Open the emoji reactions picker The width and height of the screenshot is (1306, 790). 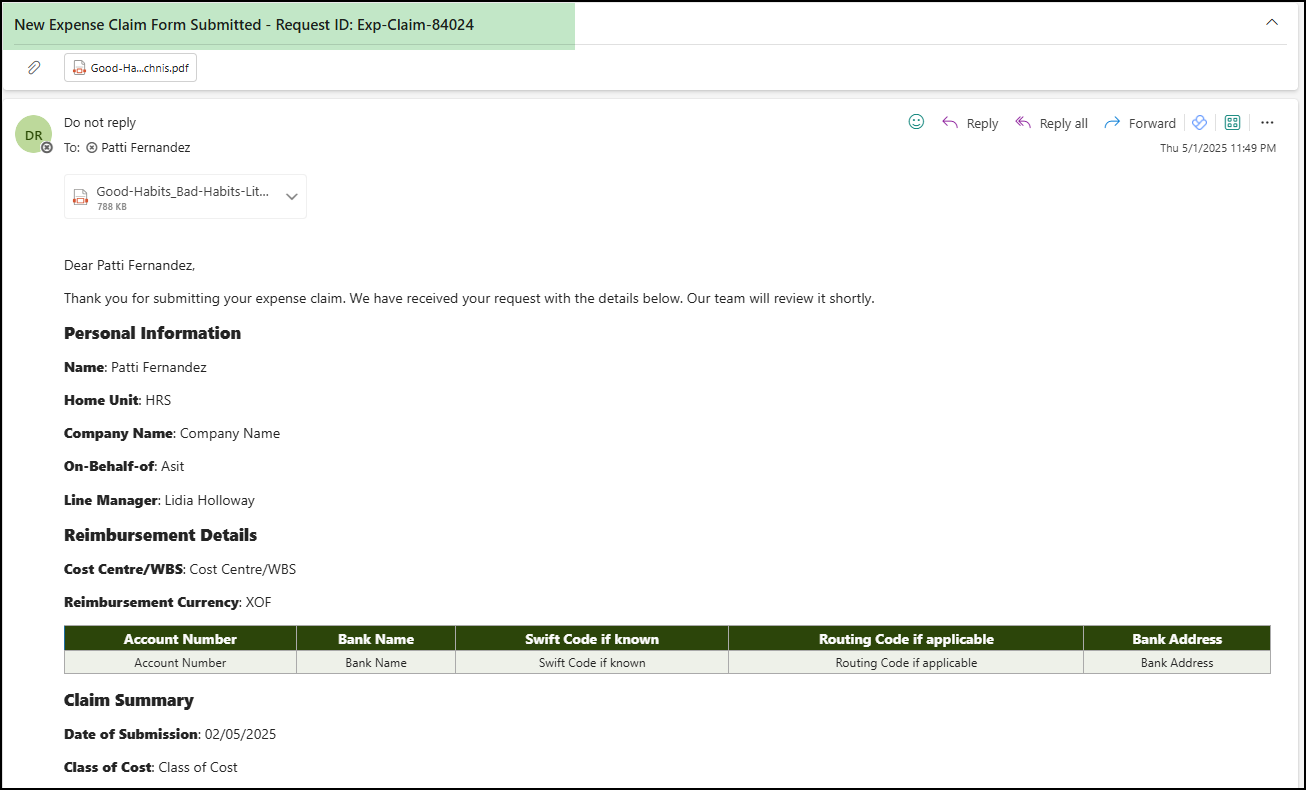point(916,121)
